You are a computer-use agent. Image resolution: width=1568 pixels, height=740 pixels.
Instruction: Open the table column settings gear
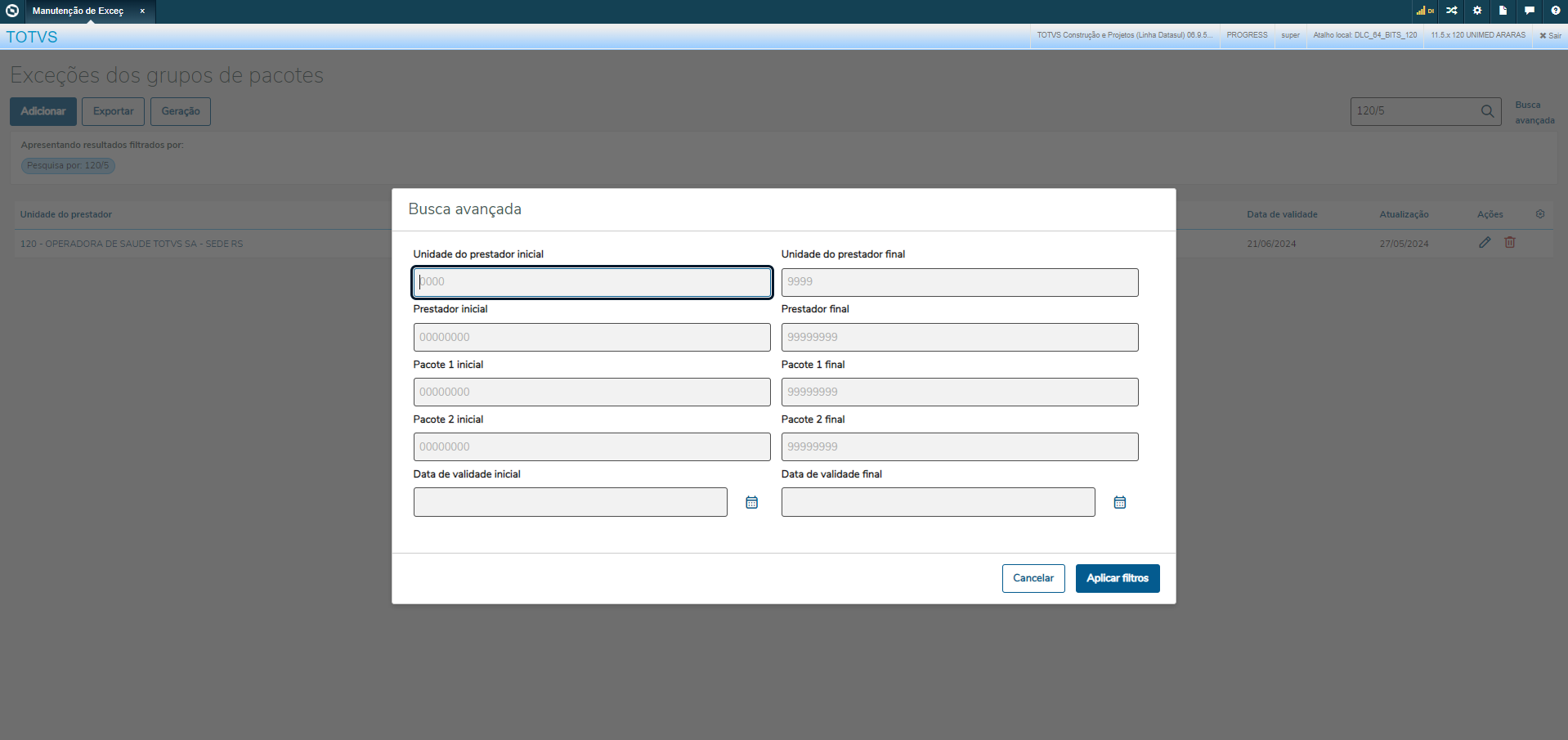pyautogui.click(x=1540, y=214)
